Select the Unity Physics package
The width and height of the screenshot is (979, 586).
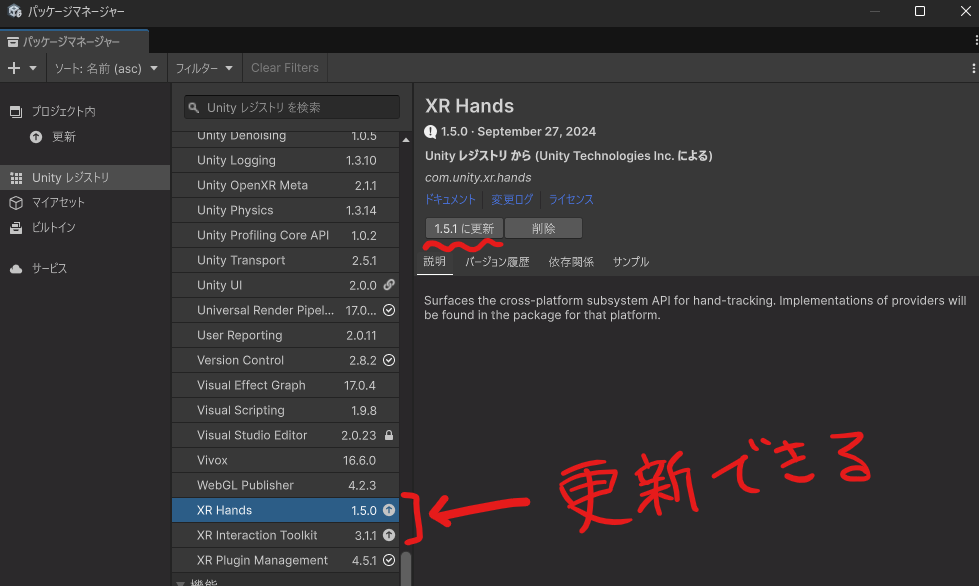(285, 210)
